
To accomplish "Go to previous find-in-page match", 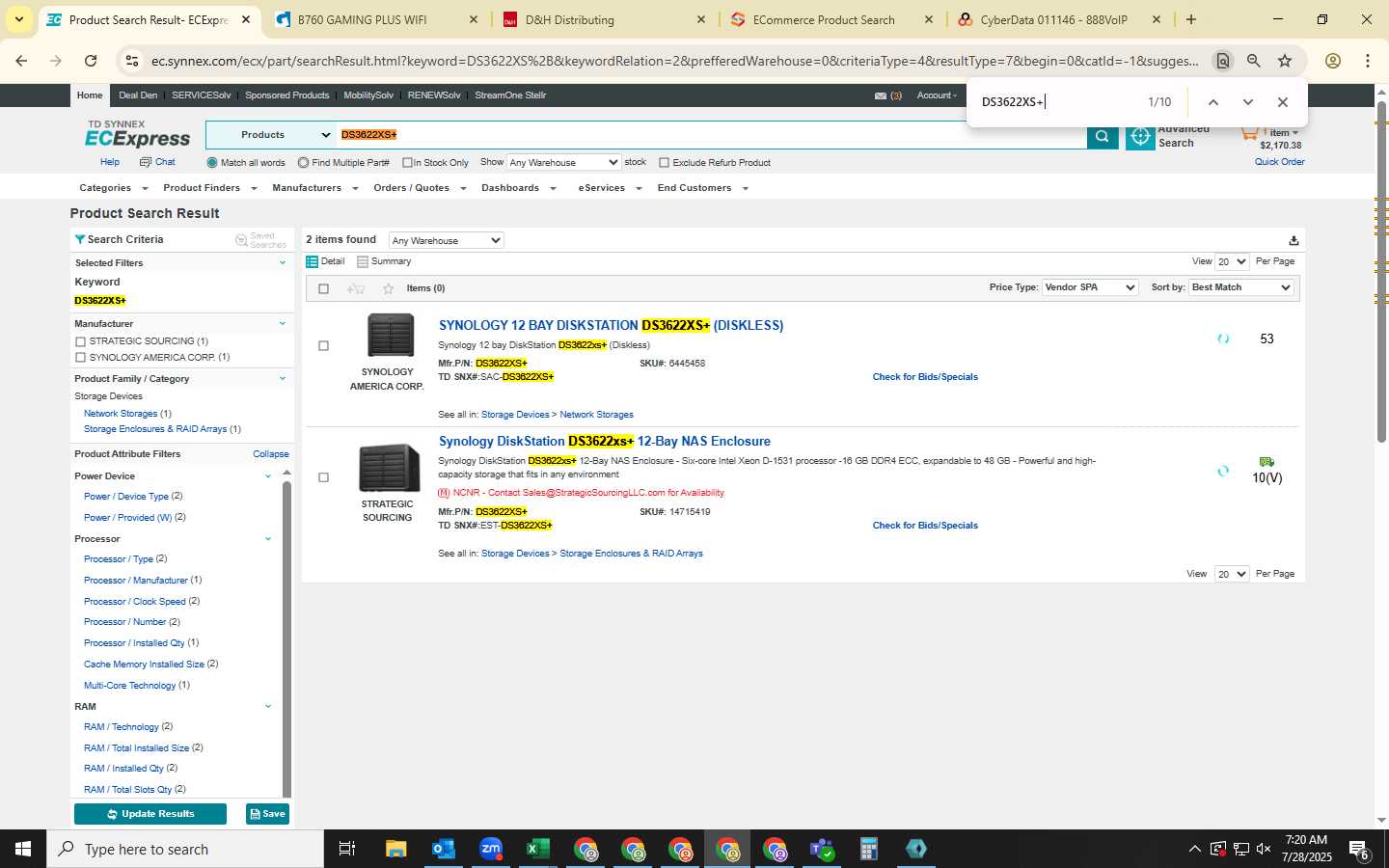I will 1213,102.
